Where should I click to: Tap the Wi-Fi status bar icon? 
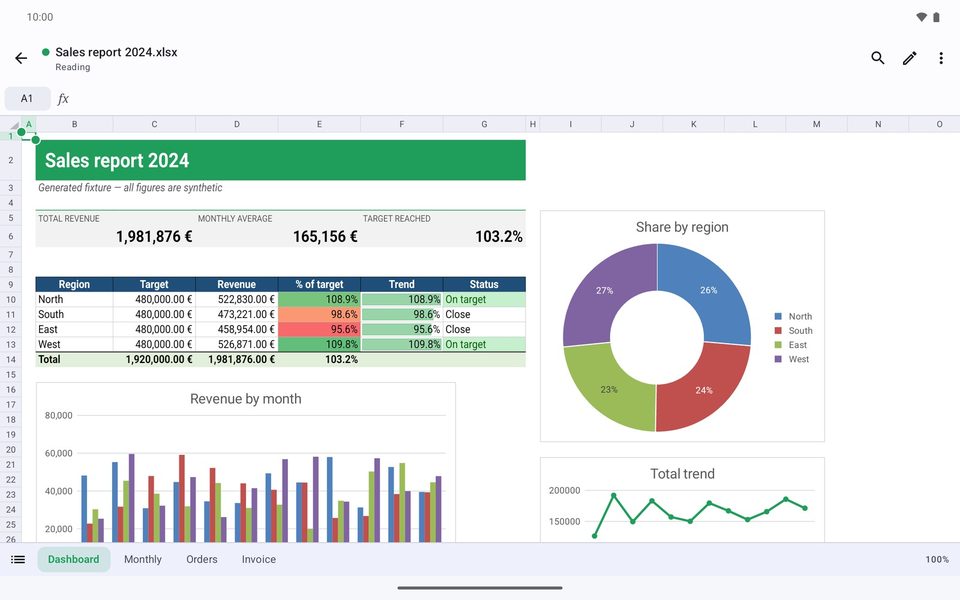click(x=921, y=17)
